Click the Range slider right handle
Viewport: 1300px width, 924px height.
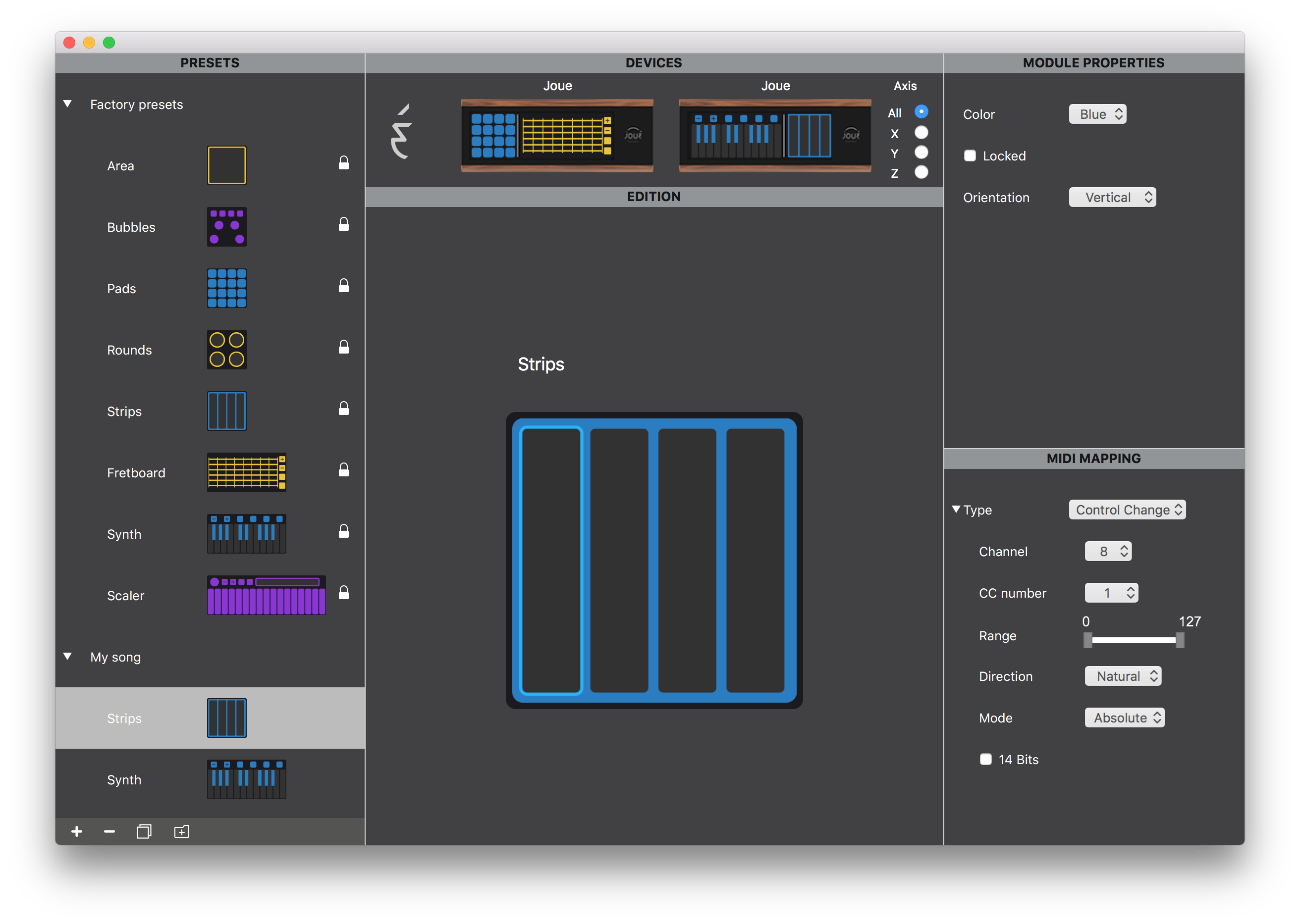coord(1180,640)
